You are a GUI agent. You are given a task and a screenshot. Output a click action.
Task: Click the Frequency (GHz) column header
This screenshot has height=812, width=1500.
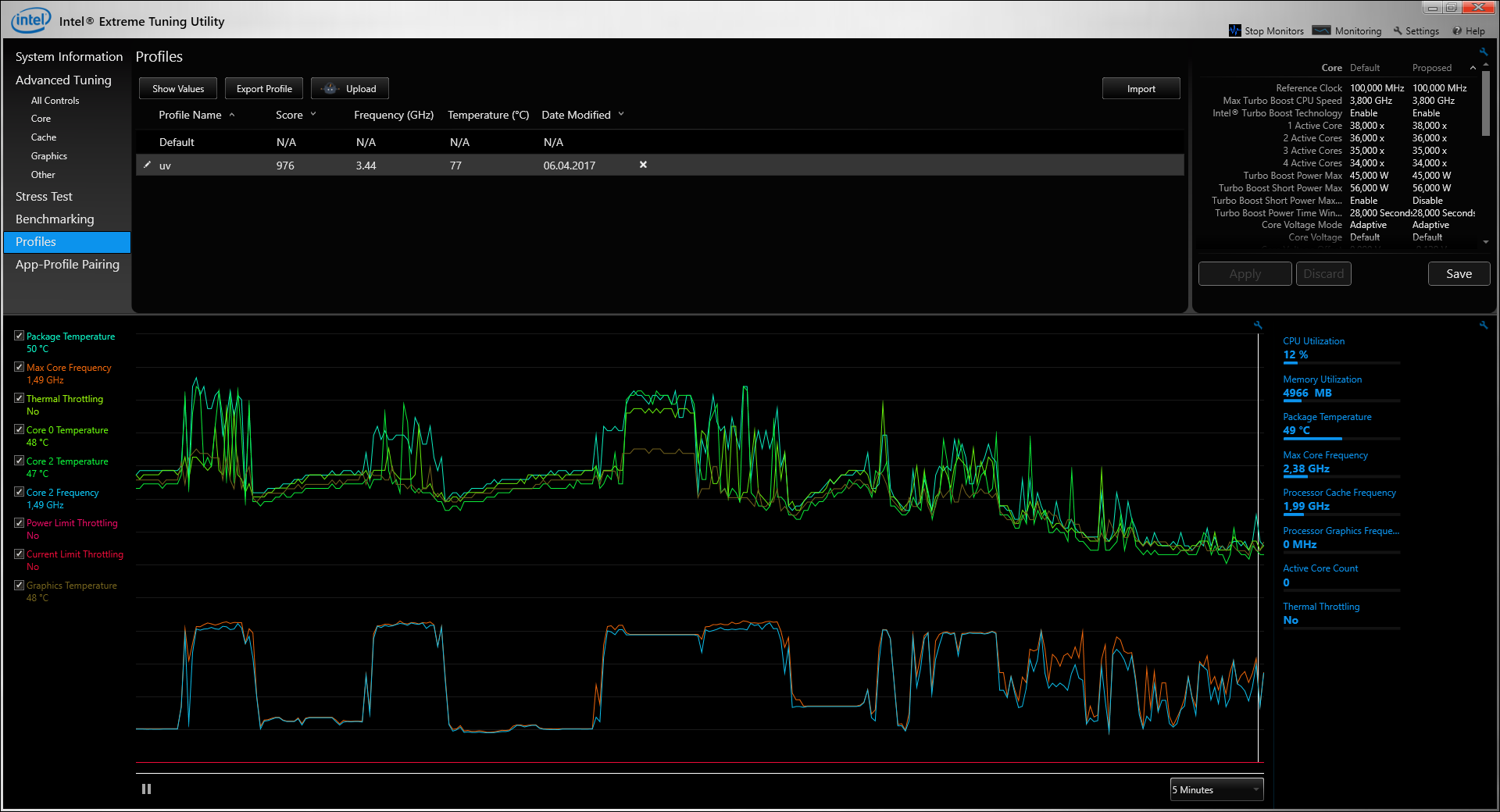(394, 115)
